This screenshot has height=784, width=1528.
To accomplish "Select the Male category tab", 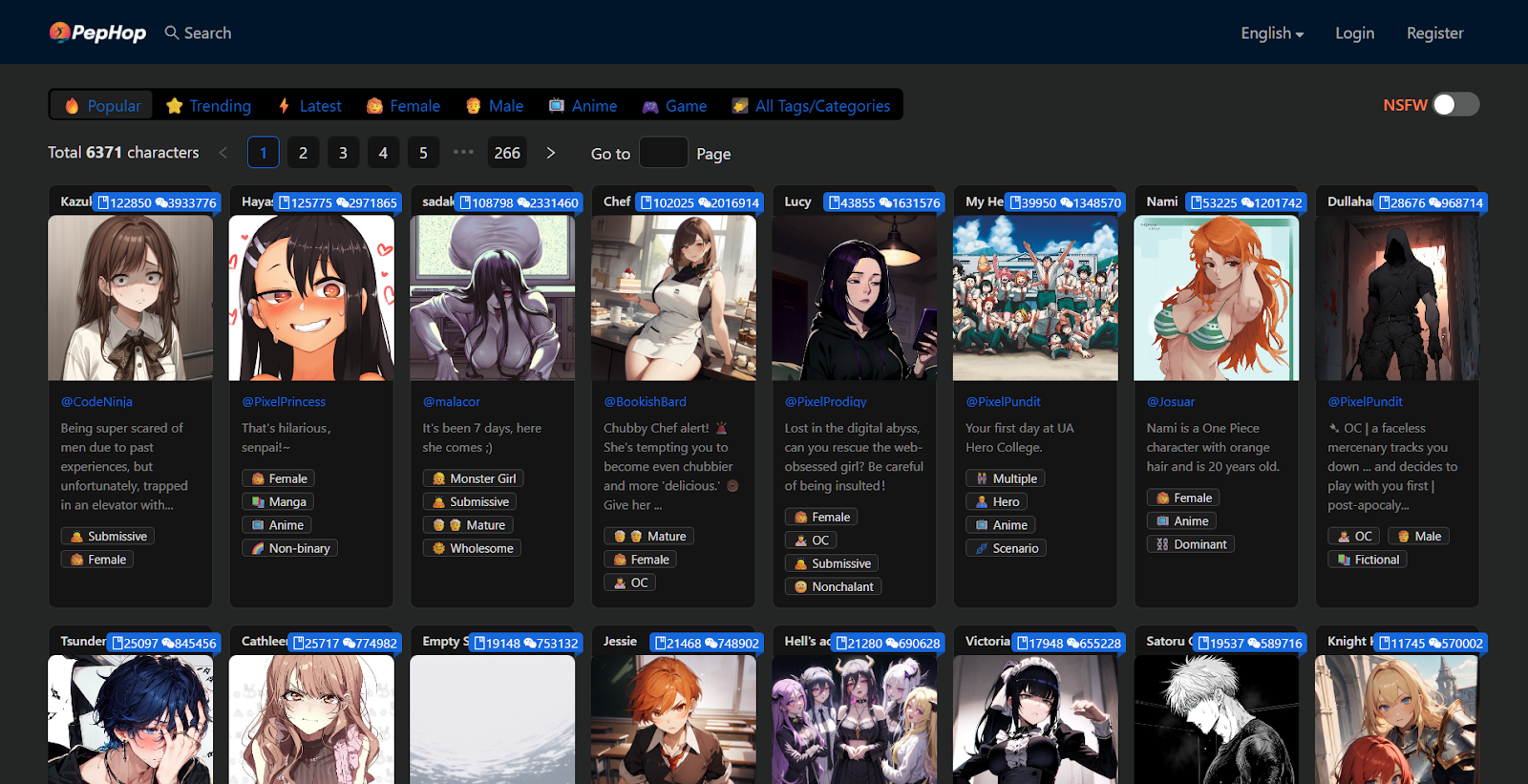I will pyautogui.click(x=495, y=106).
